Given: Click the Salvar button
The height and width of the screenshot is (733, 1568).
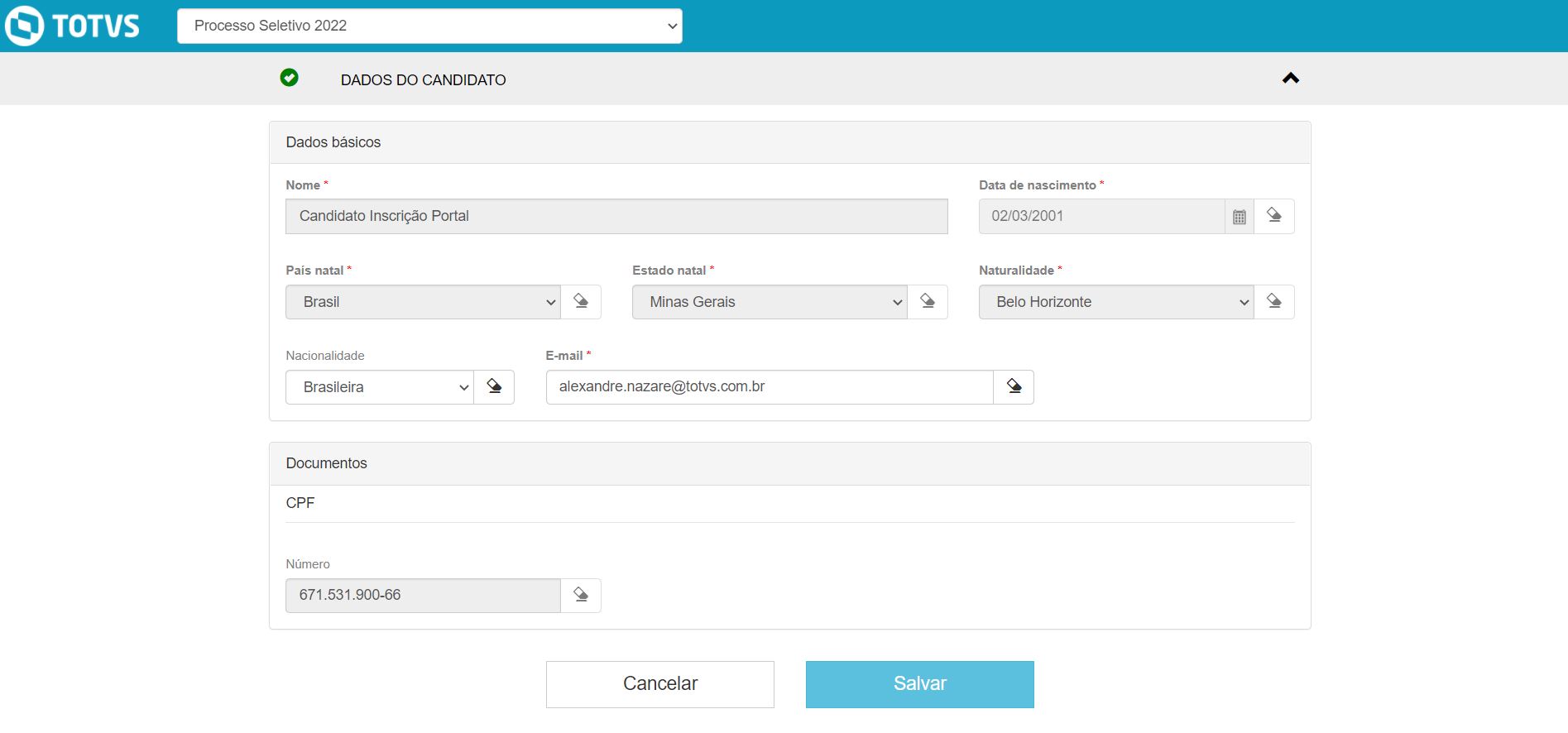Looking at the screenshot, I should point(920,684).
